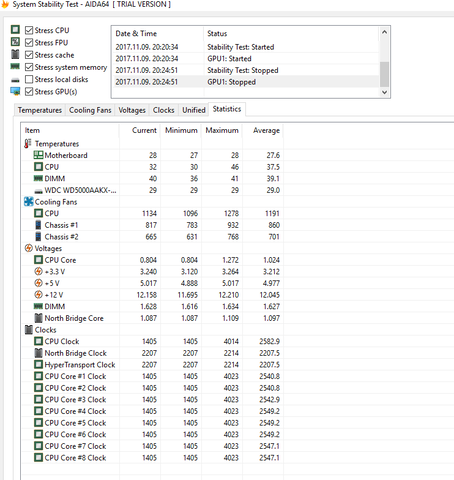Click the DIMM temperature row icon

[39, 178]
